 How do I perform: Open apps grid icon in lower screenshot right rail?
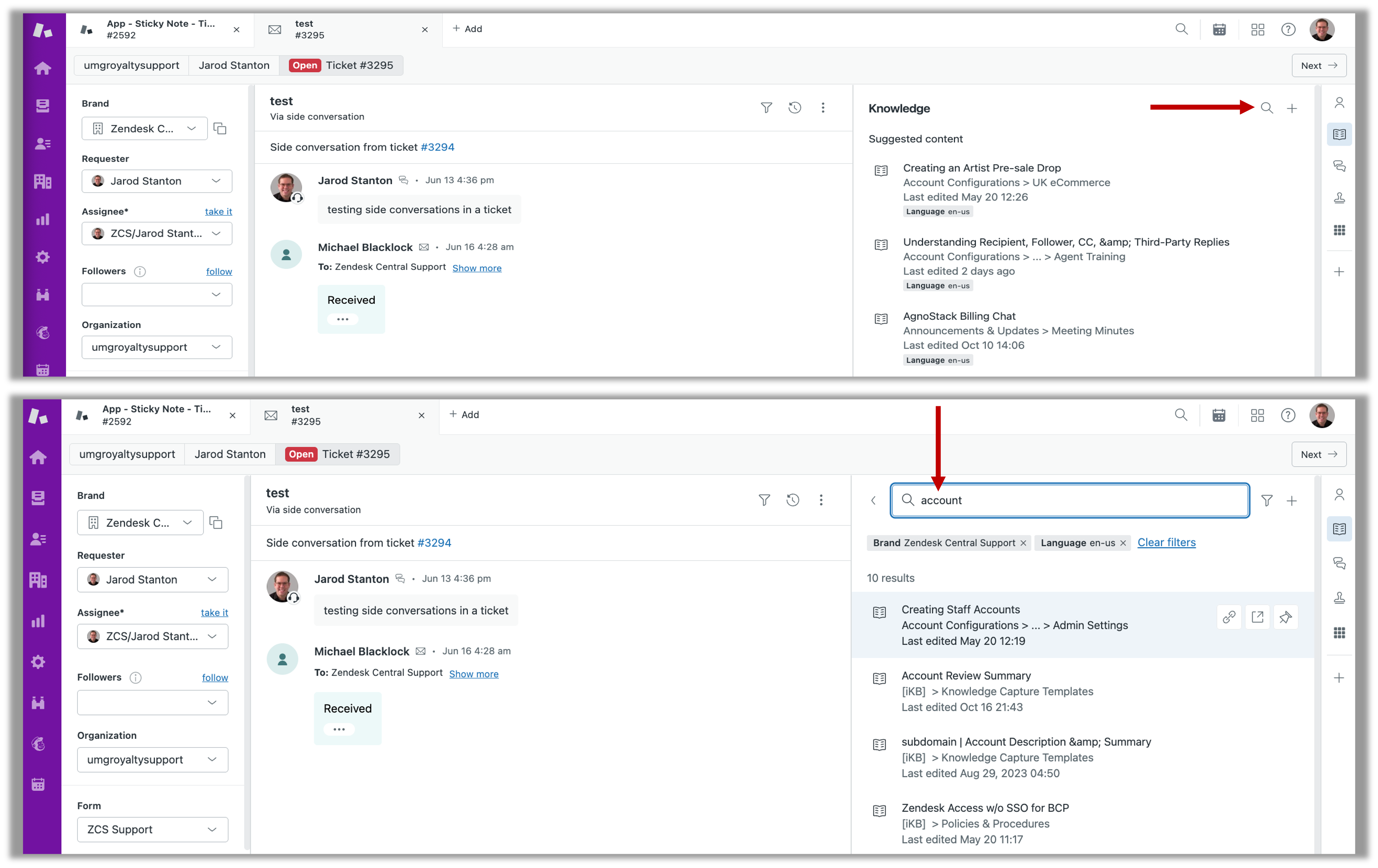[1339, 632]
